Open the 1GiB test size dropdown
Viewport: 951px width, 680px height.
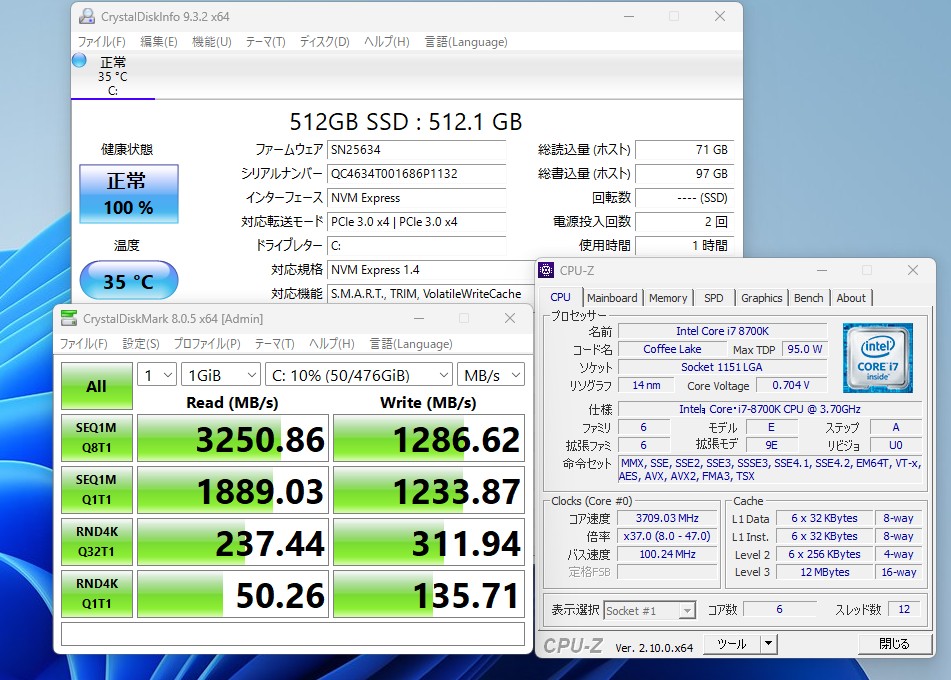(221, 375)
